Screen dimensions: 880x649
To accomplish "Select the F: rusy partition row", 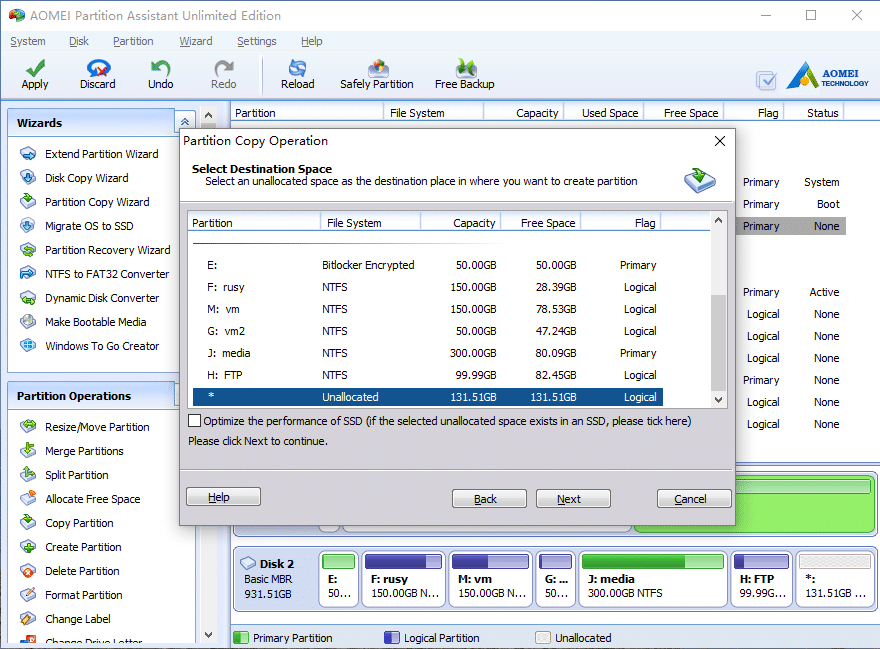I will (428, 287).
